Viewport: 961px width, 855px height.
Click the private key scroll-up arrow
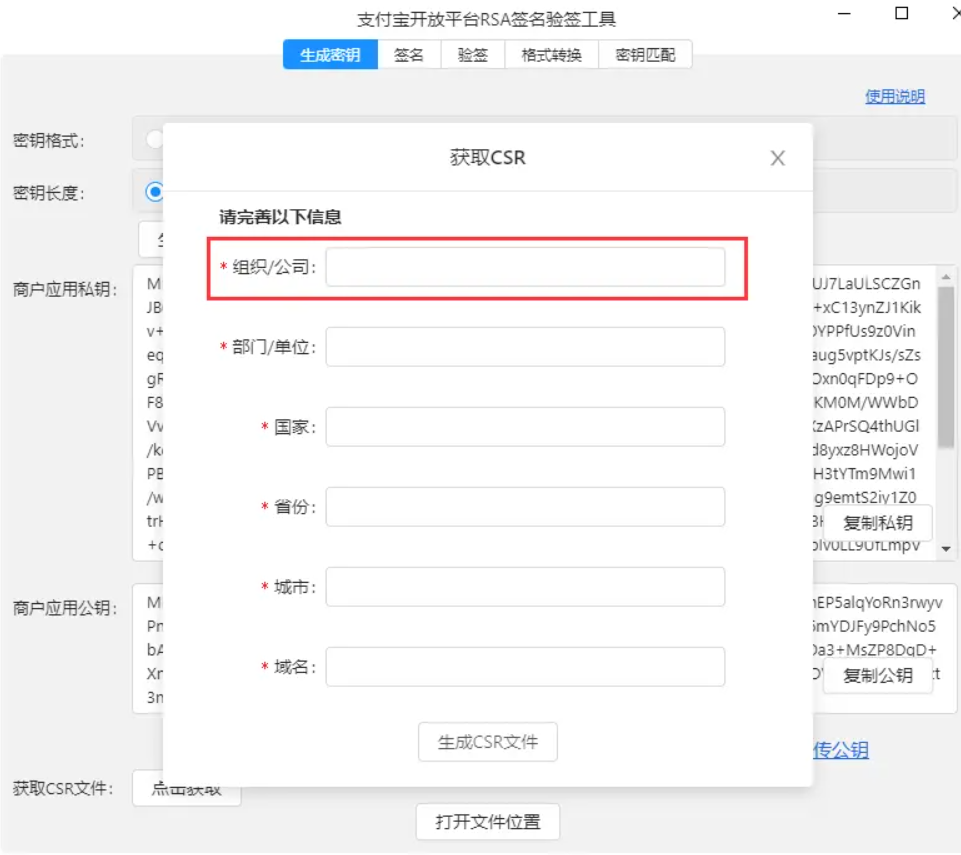point(946,276)
